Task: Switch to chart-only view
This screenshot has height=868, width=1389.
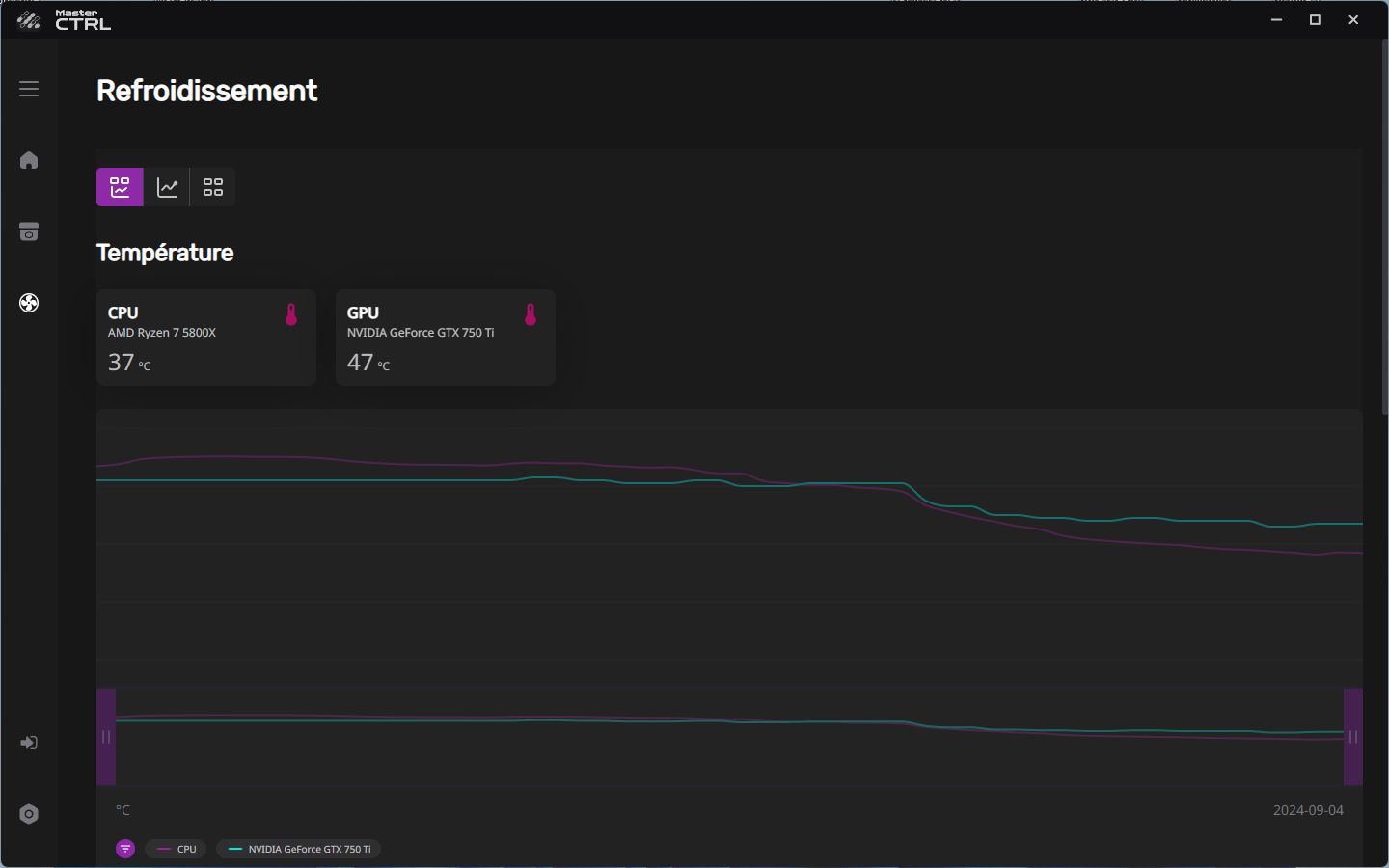Action: point(167,187)
